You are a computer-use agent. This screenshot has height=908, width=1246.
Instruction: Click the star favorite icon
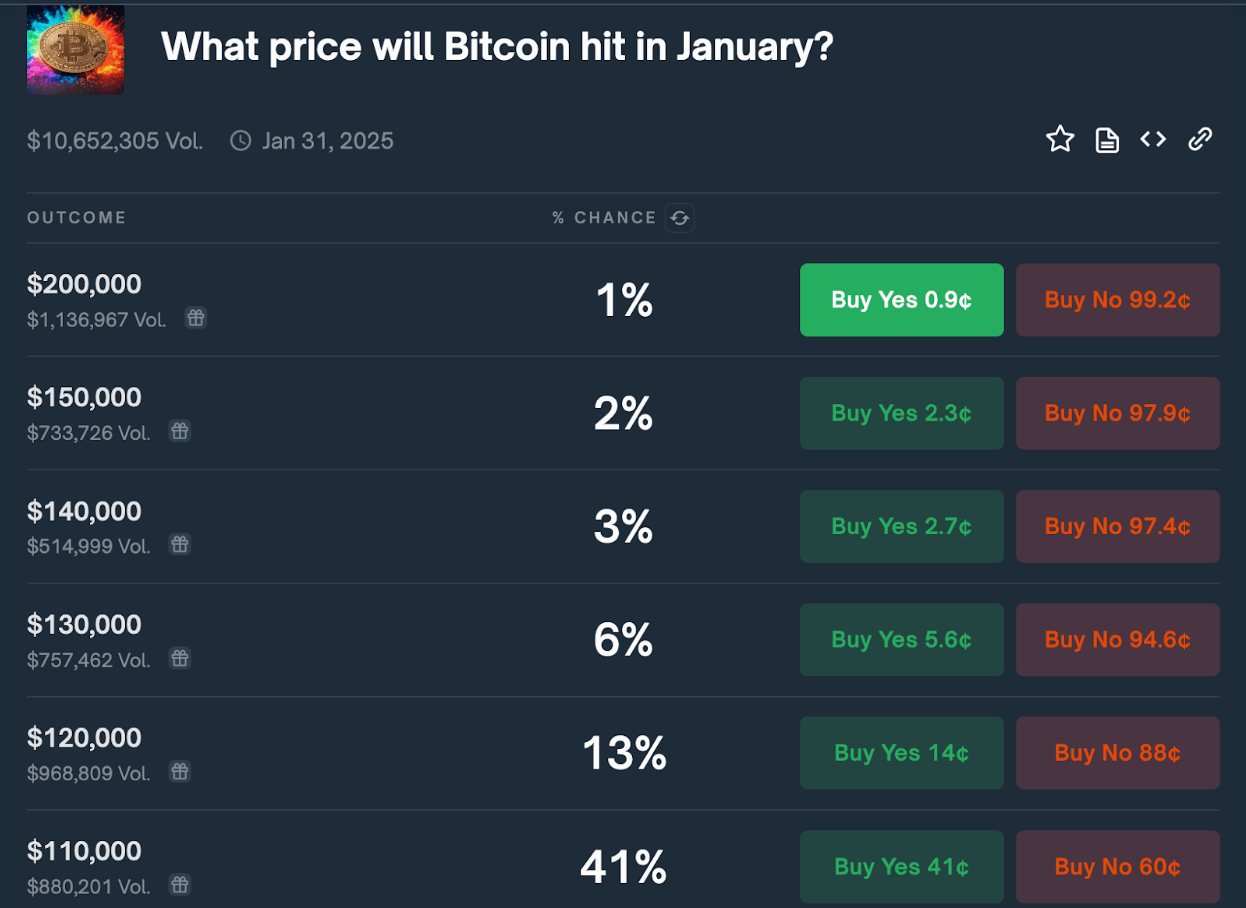click(x=1060, y=140)
